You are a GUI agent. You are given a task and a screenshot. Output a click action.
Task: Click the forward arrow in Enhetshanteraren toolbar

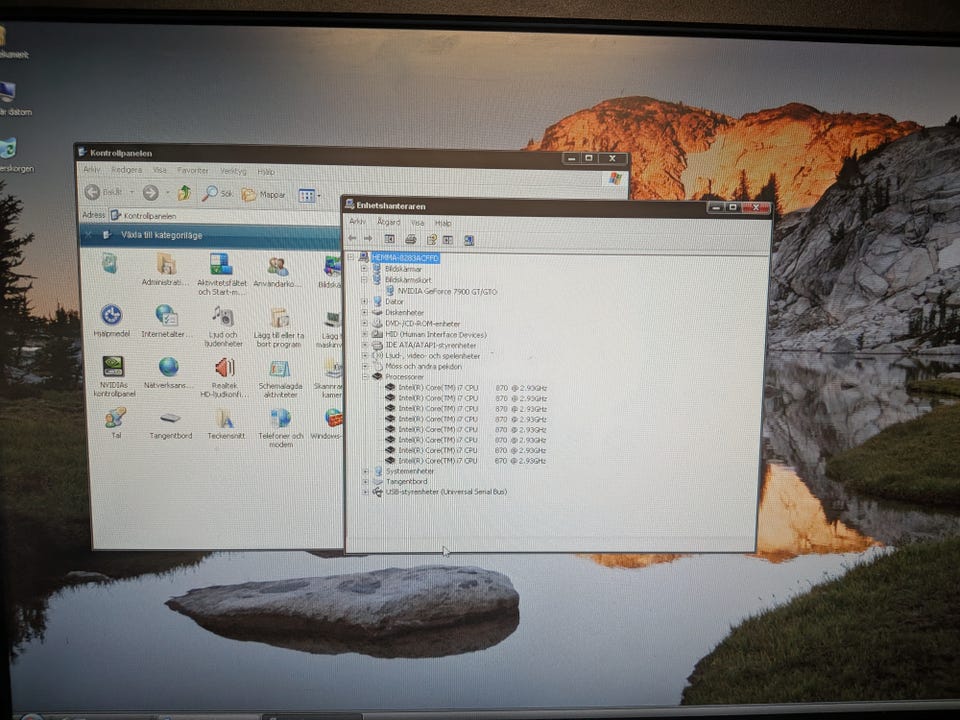[368, 238]
